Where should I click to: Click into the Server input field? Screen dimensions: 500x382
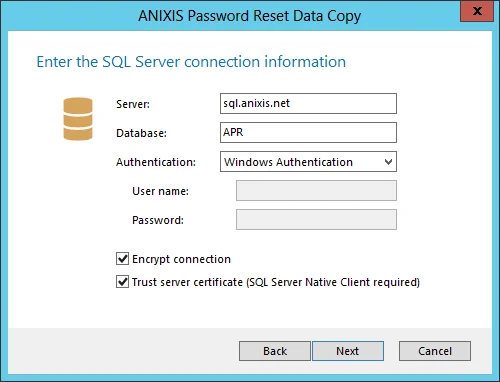pyautogui.click(x=308, y=103)
